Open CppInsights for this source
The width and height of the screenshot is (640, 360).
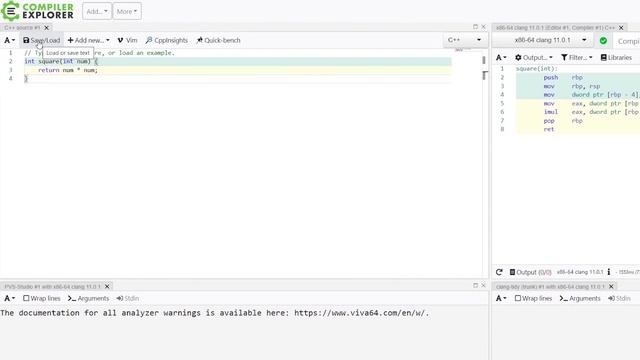pos(167,40)
